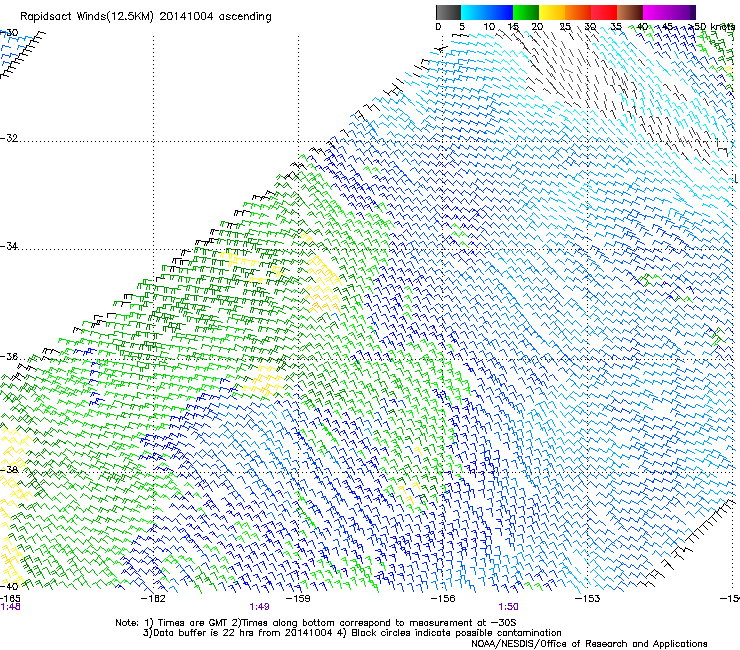Click the brown 35-40 knots legend swatch

[x=630, y=12]
